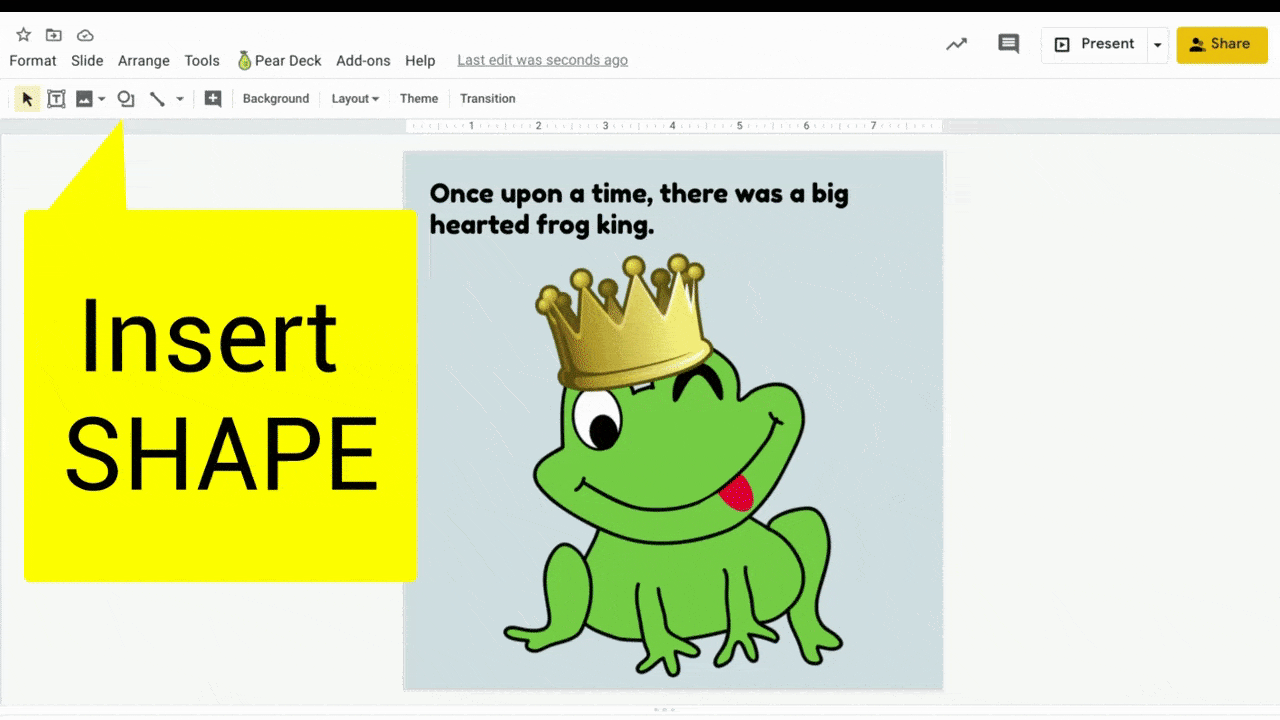Open the Background options
Image resolution: width=1280 pixels, height=720 pixels.
(276, 99)
